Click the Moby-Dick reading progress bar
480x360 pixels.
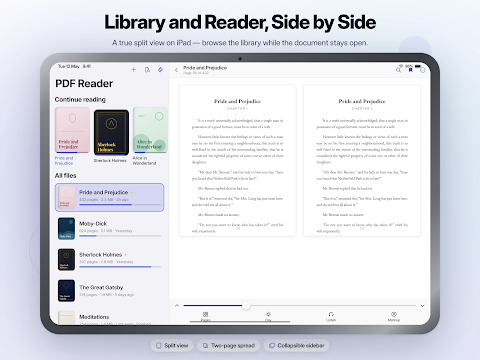(120, 236)
